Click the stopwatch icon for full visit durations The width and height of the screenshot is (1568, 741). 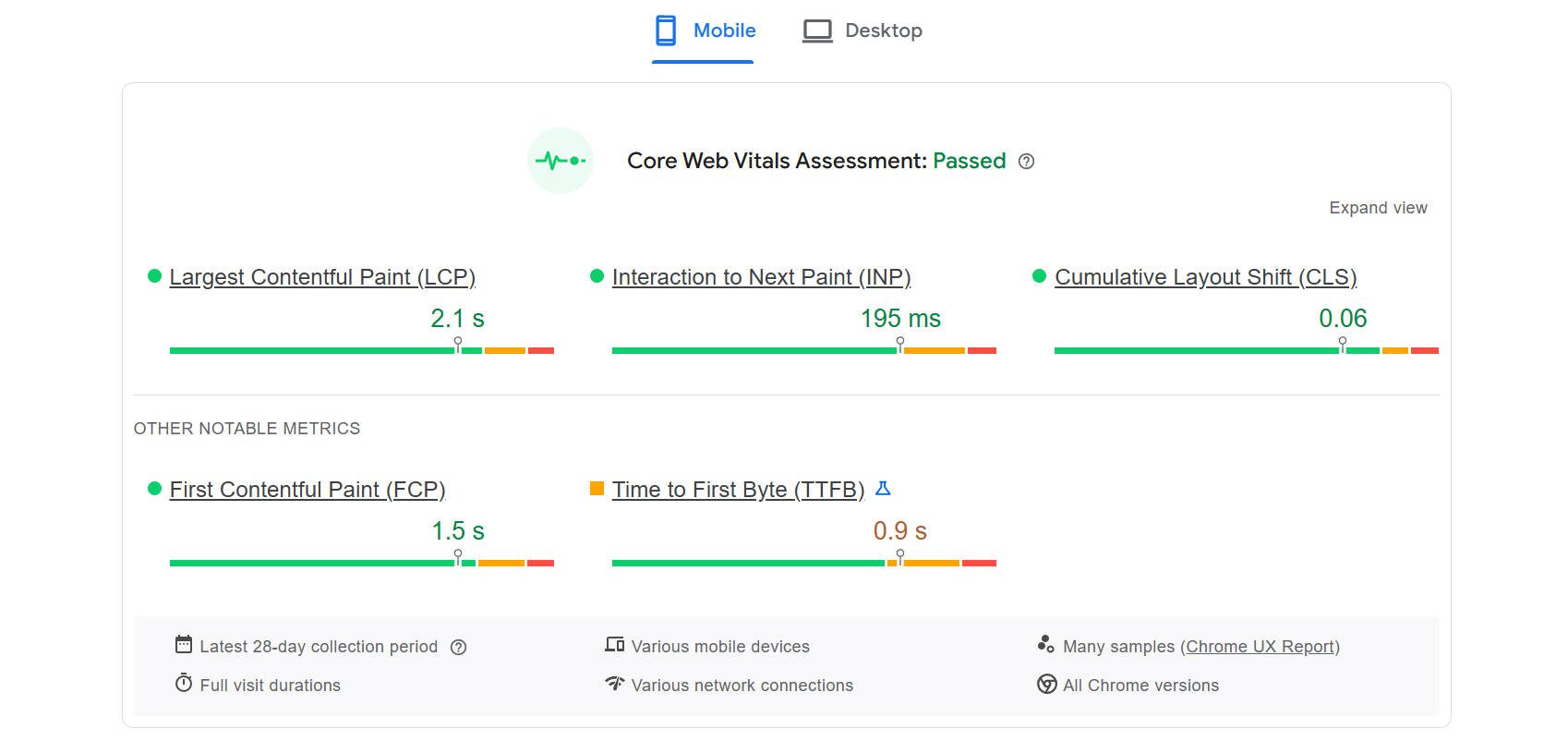tap(184, 684)
